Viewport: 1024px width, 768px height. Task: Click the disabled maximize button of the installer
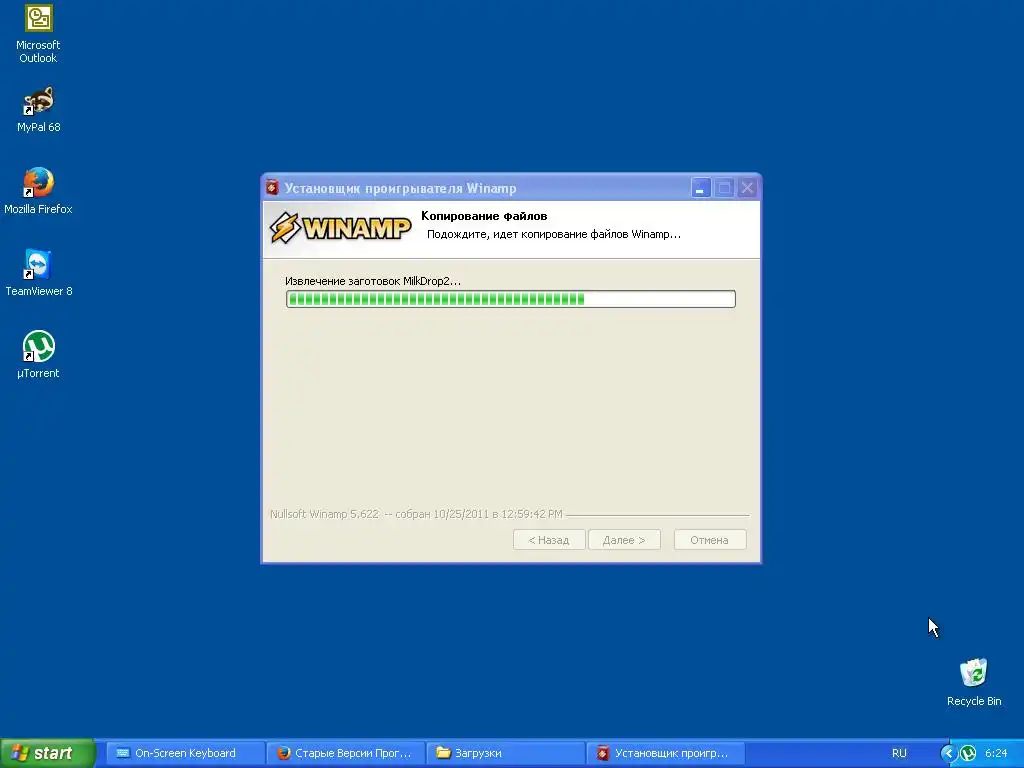pyautogui.click(x=724, y=188)
